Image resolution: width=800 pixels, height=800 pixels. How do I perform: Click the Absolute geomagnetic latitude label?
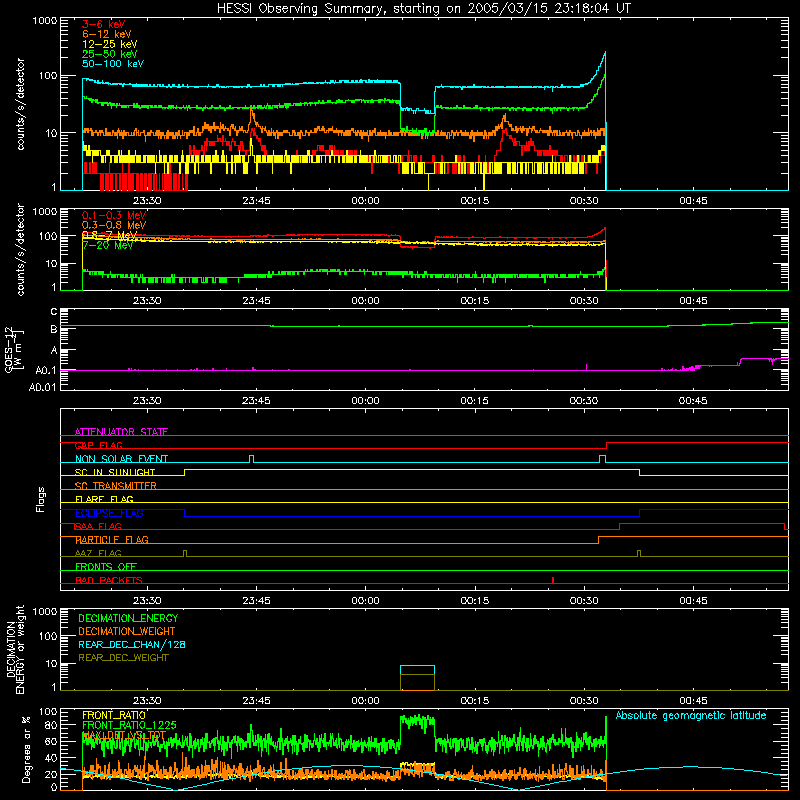tap(691, 715)
